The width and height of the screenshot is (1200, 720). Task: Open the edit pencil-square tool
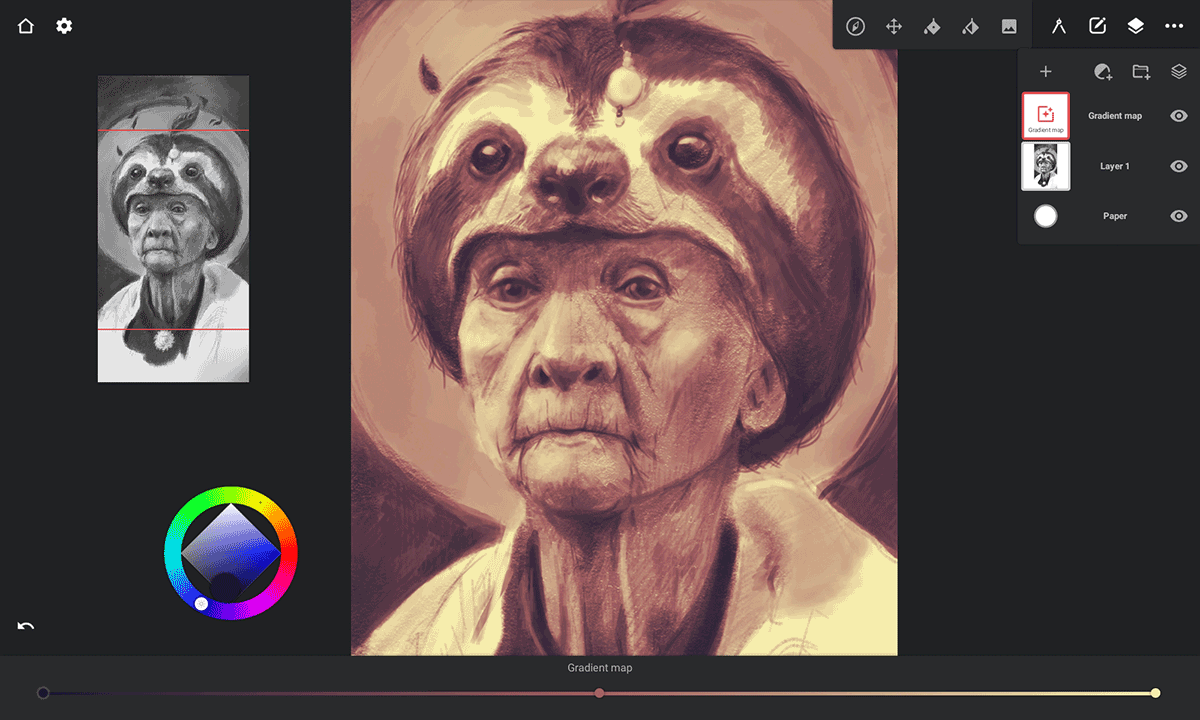[x=1097, y=26]
